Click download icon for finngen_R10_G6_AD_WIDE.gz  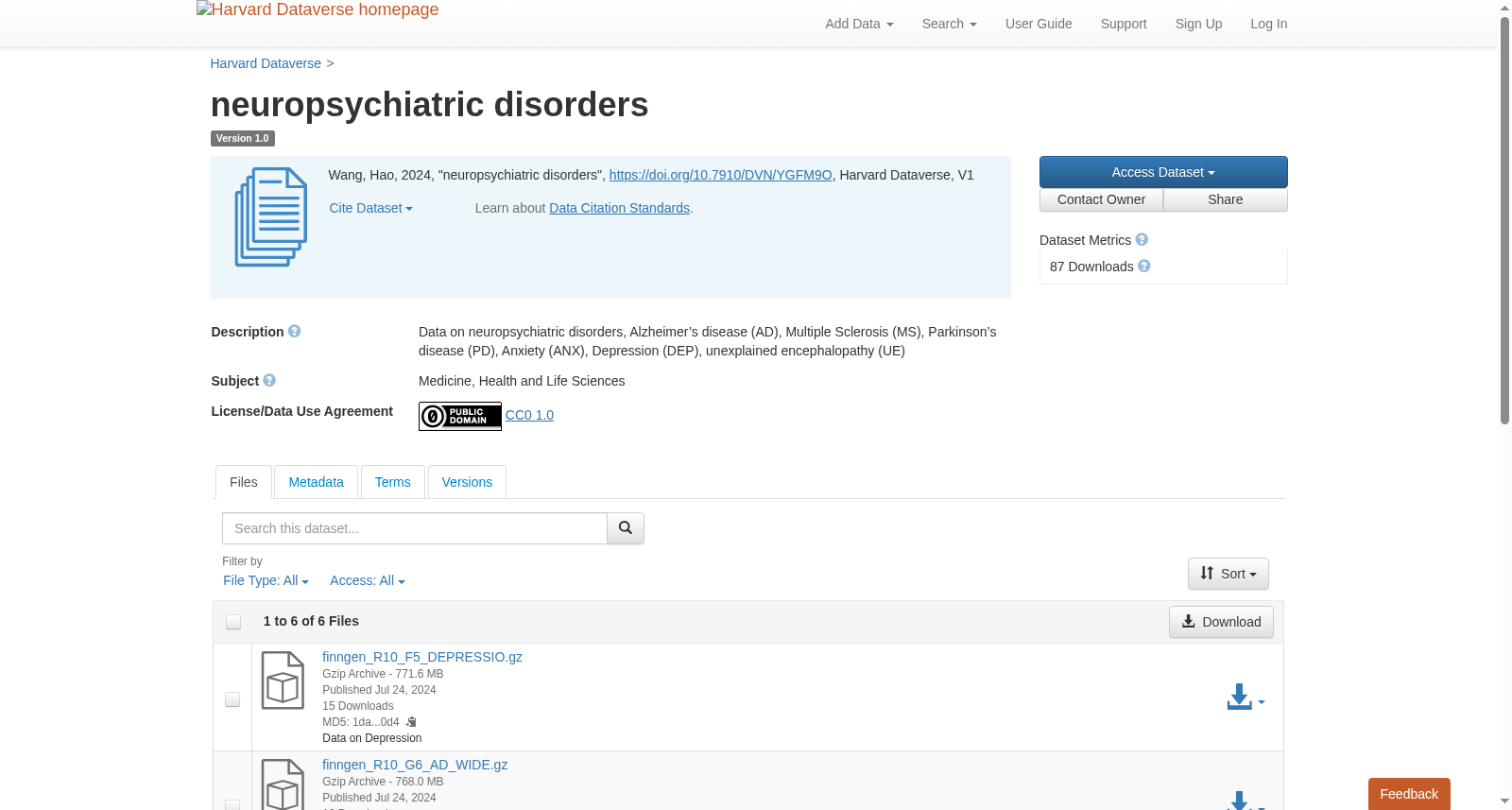(1240, 801)
